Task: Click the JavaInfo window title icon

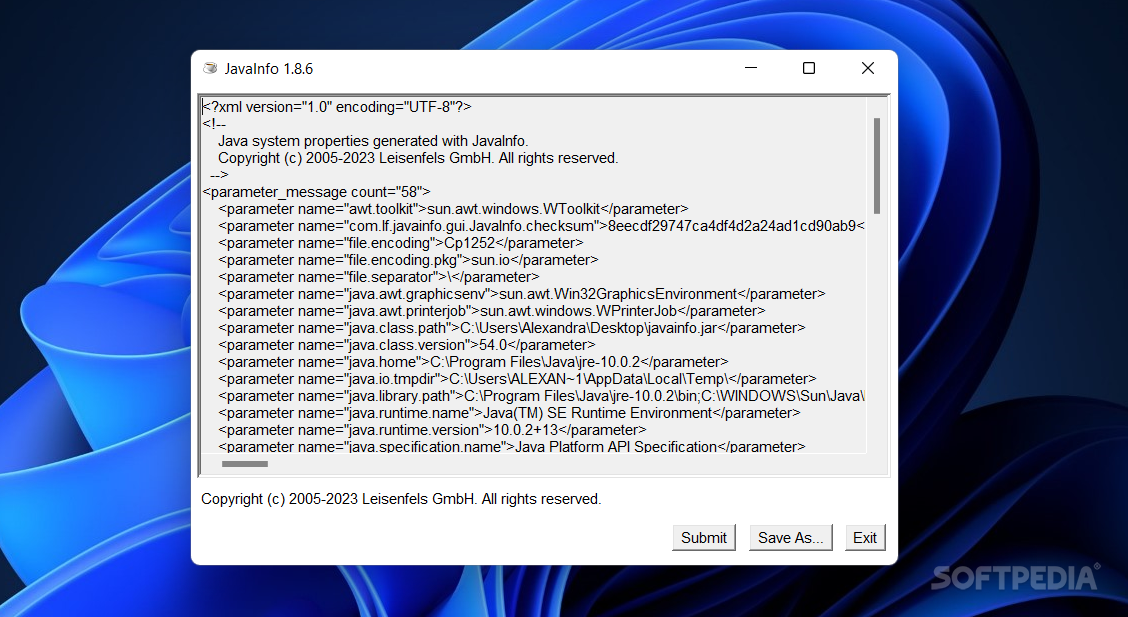Action: [x=210, y=68]
